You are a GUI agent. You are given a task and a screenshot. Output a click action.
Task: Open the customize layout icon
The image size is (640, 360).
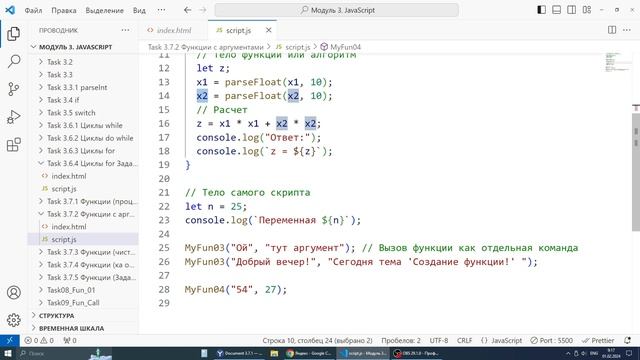[587, 10]
